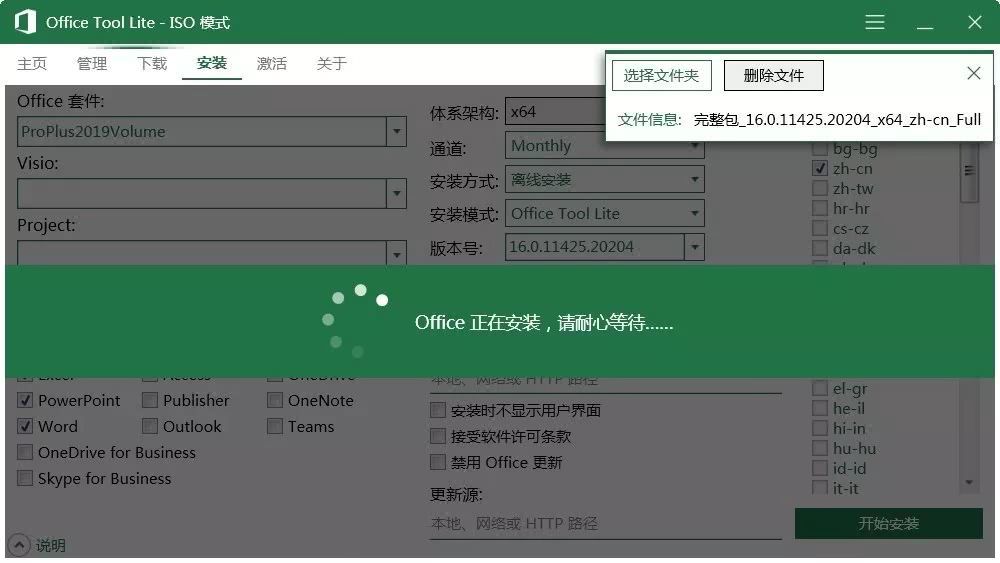Click the file info text 完整包_16.0.11425.20204_x64_zh-cn_Full

(x=837, y=120)
